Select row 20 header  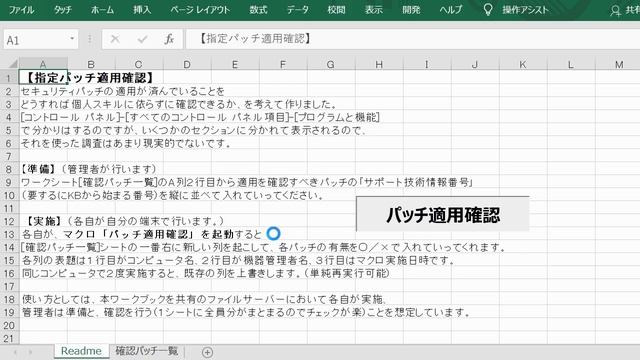click(x=9, y=326)
